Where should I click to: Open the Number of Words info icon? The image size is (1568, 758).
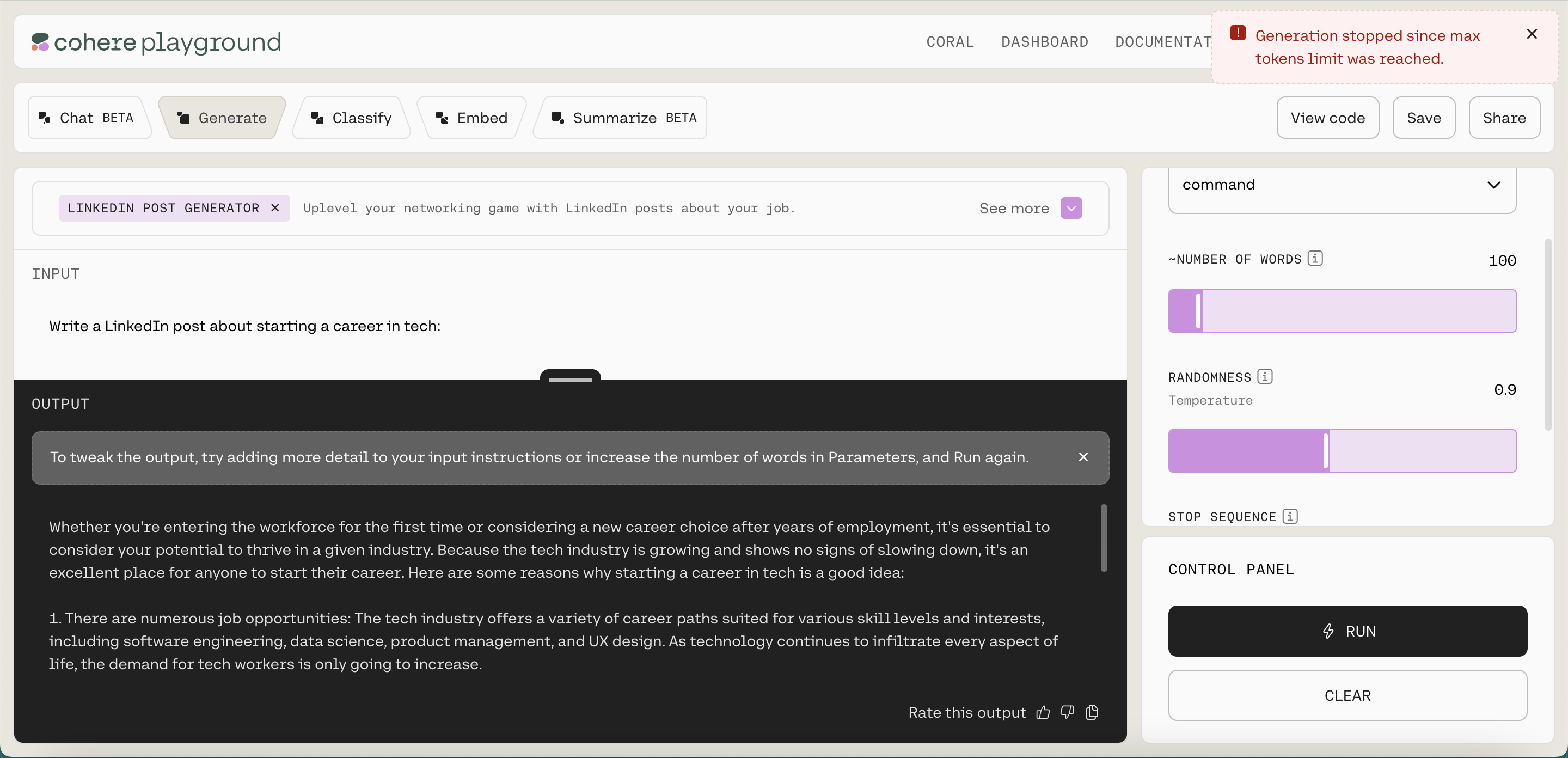(1315, 259)
